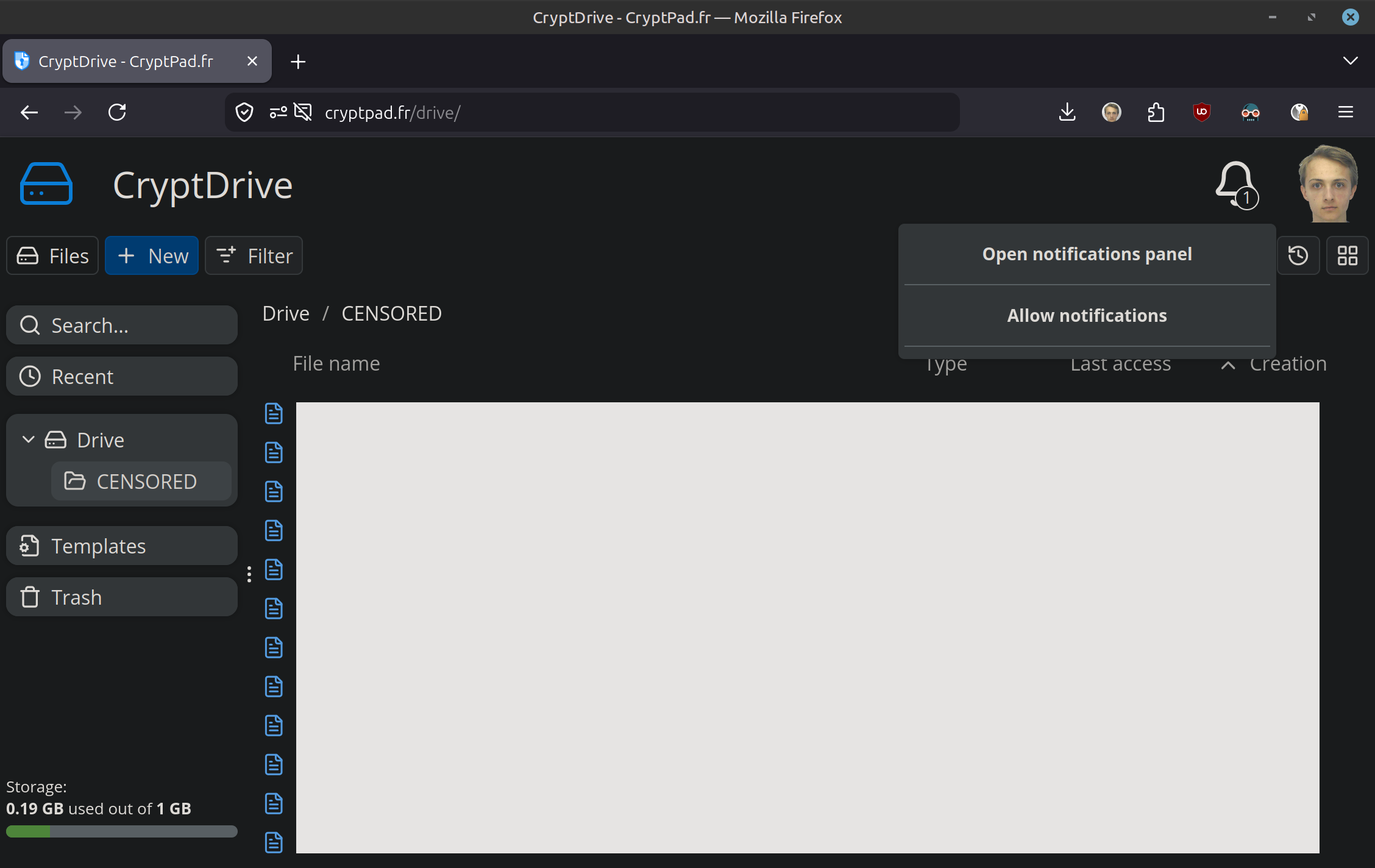Collapse the Drive tree chevron
The image size is (1375, 868).
(x=28, y=439)
